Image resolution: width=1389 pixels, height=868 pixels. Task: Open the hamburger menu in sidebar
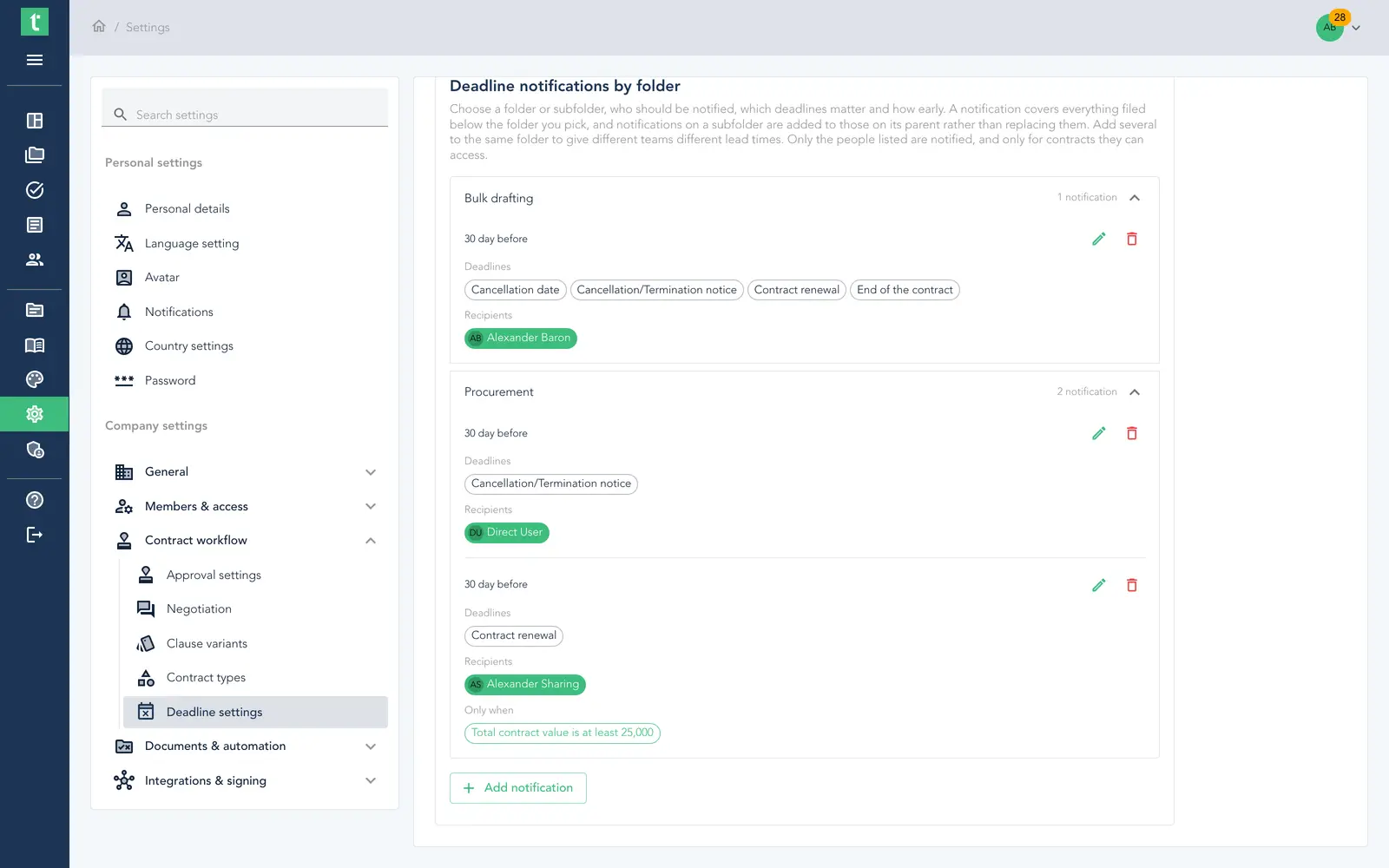pos(35,60)
